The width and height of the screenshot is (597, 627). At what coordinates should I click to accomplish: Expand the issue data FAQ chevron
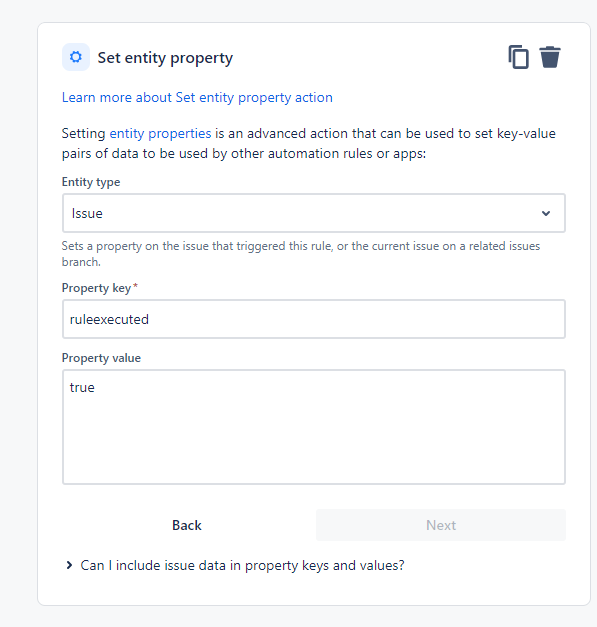[69, 565]
